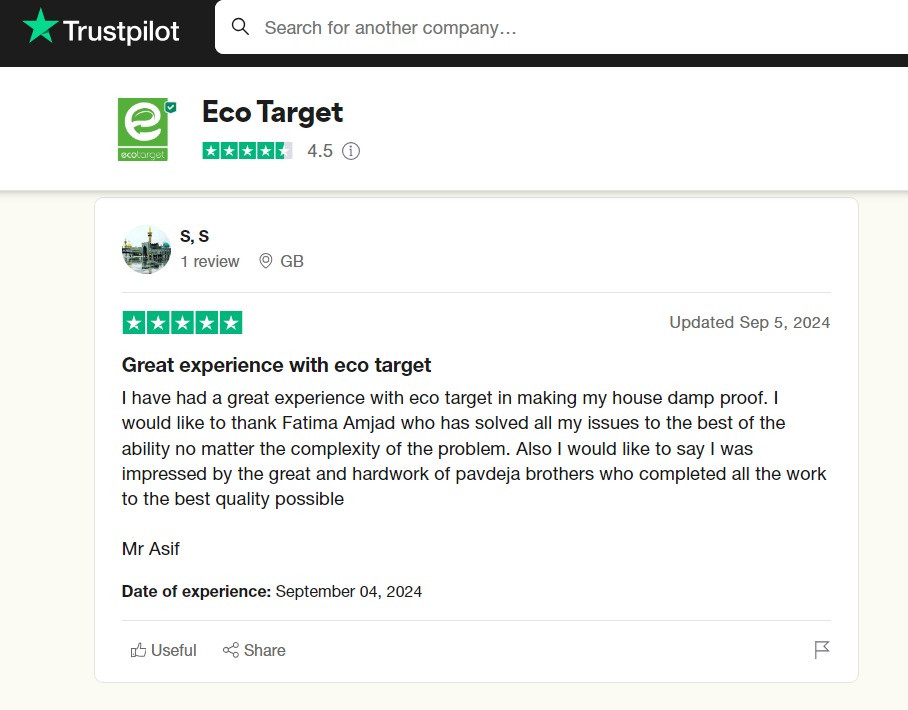Click the reviewer S, S avatar picture
908x710 pixels.
coord(146,249)
